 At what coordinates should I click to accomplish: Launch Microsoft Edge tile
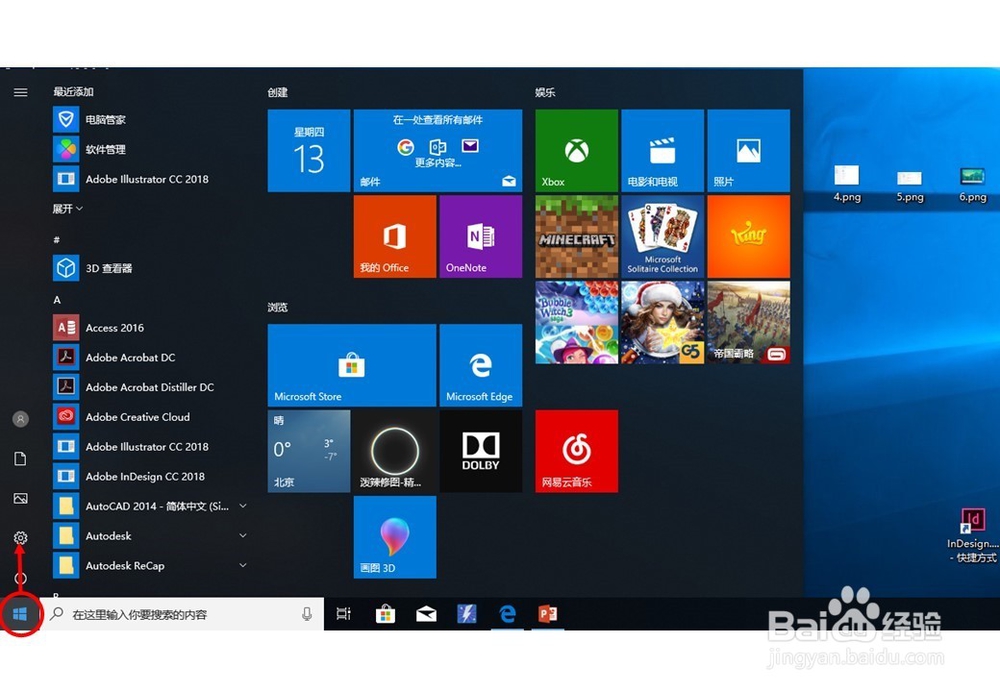tap(481, 365)
